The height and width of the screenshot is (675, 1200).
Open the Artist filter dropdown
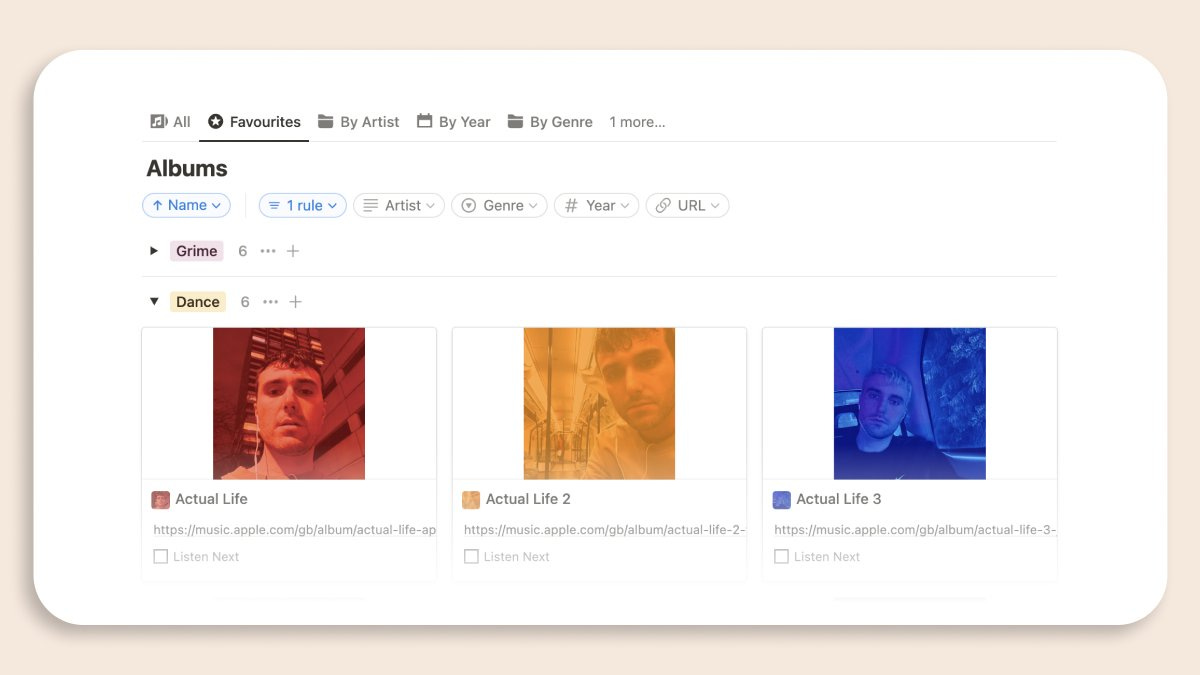click(x=399, y=205)
